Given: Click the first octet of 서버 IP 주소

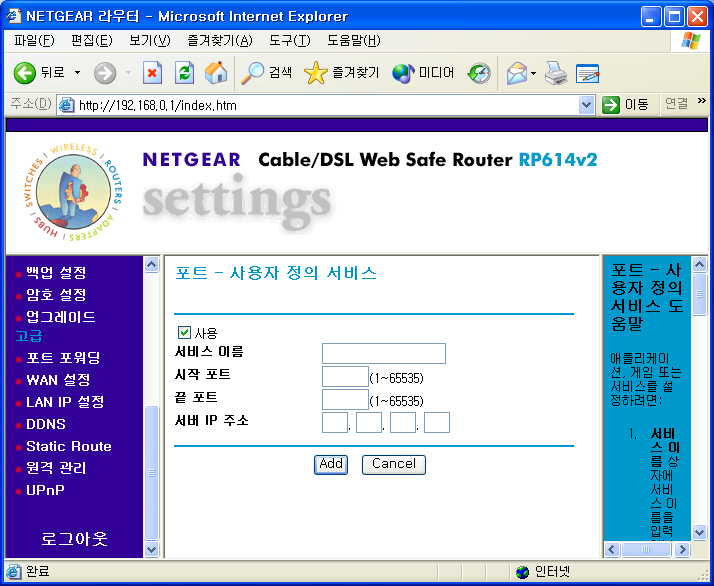Looking at the screenshot, I should pyautogui.click(x=335, y=423).
